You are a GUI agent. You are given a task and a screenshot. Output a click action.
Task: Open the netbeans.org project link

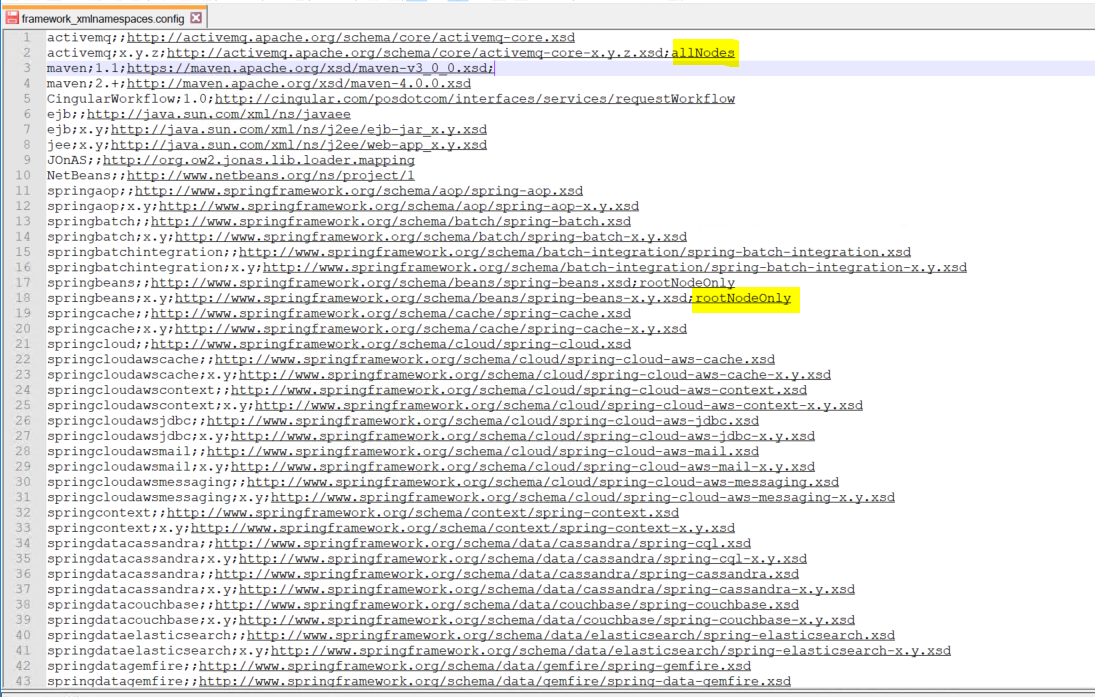tap(270, 175)
